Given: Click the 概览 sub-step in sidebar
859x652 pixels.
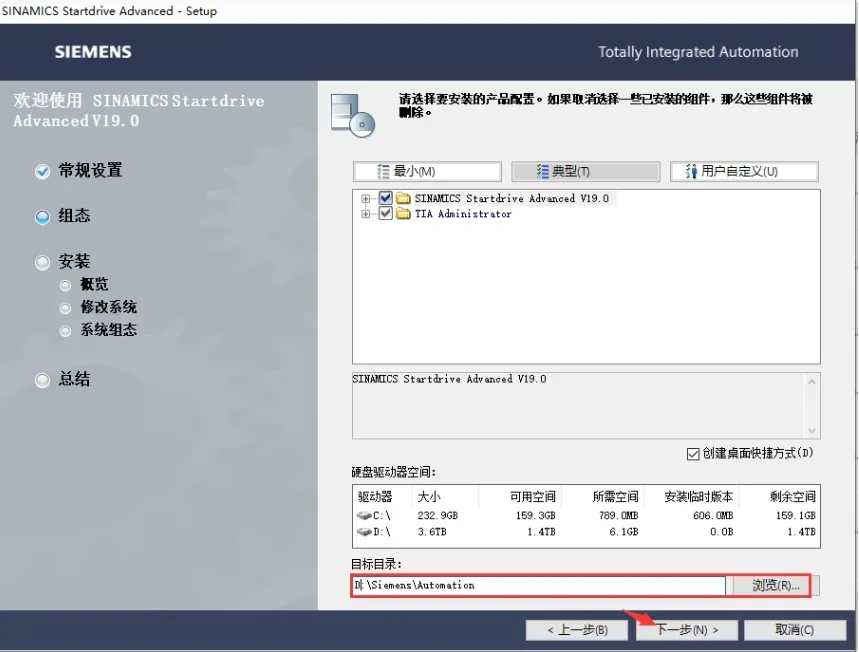Looking at the screenshot, I should point(94,284).
